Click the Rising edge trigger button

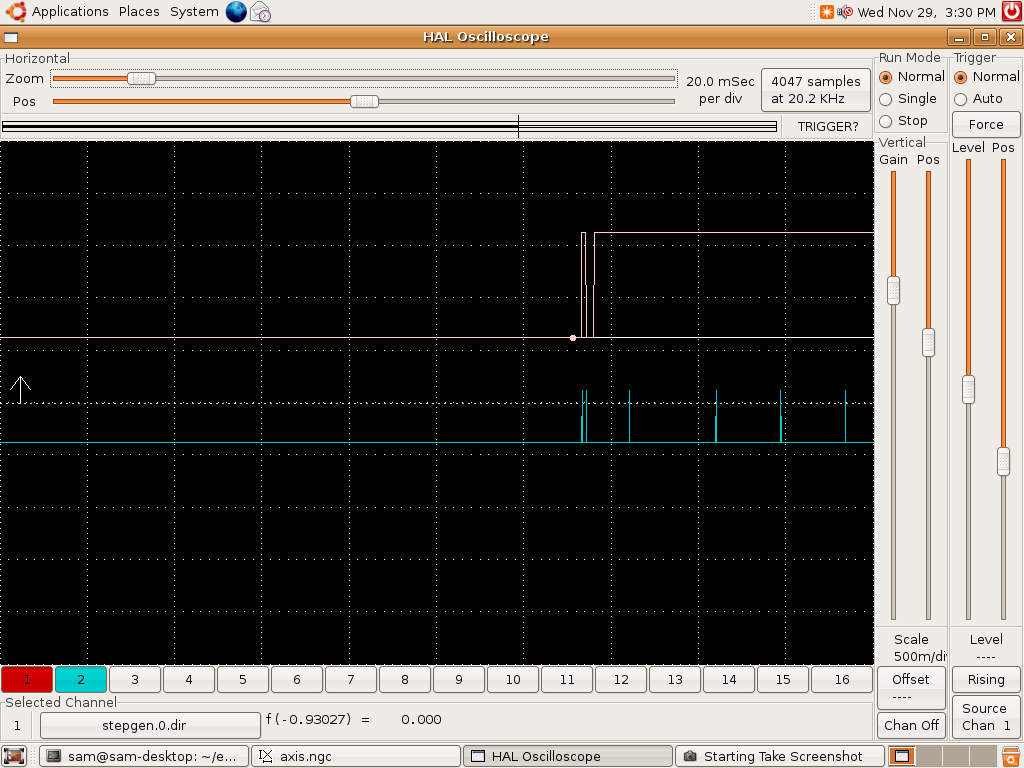985,679
